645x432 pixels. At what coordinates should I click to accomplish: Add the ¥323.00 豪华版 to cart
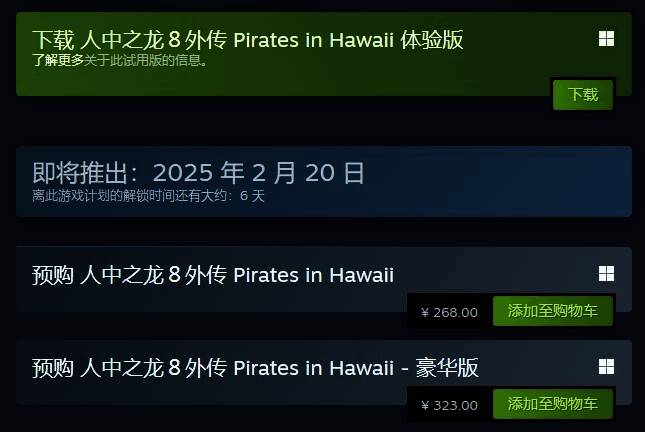(x=552, y=404)
